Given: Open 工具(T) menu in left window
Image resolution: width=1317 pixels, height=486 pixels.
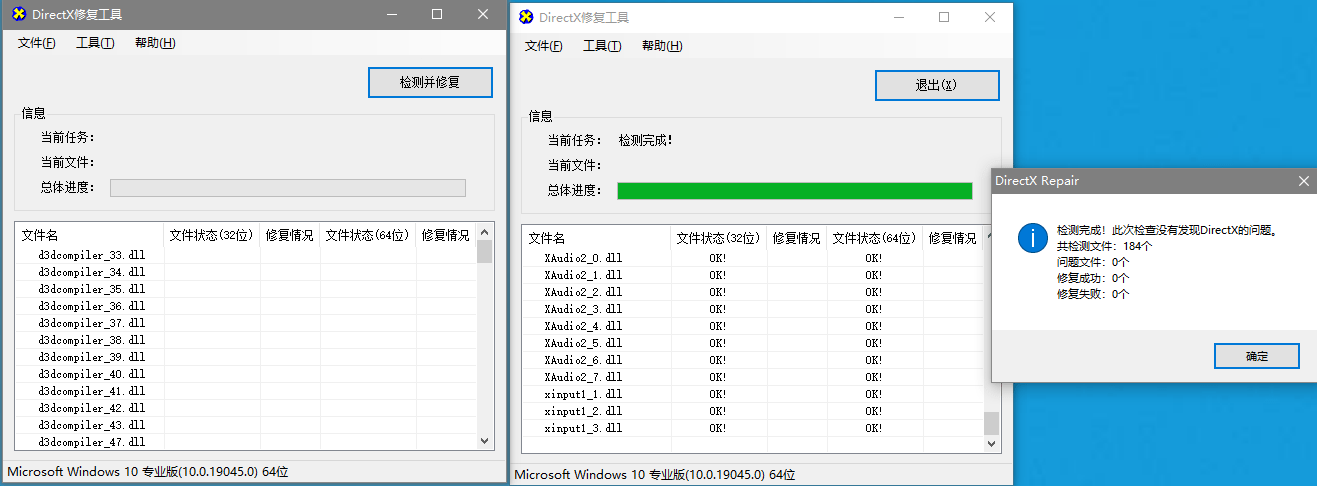Looking at the screenshot, I should pyautogui.click(x=95, y=43).
